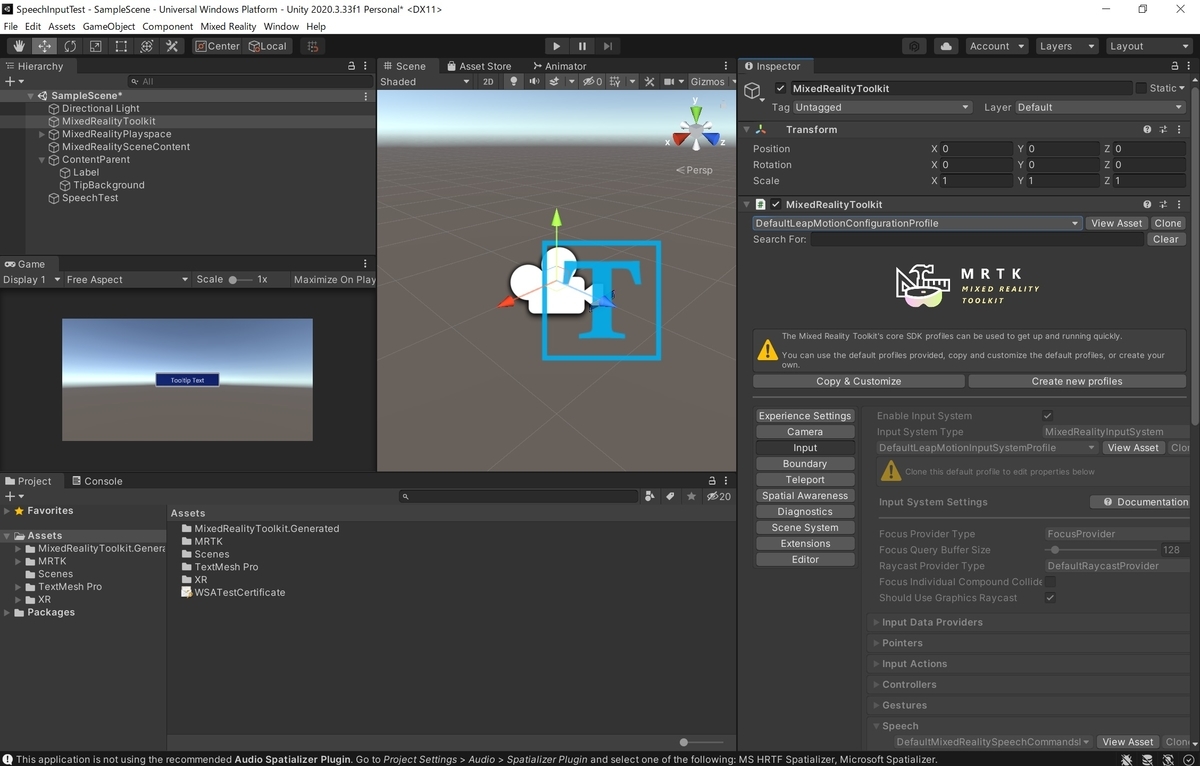Add item with Hierarchy plus button
This screenshot has width=1200, height=766.
click(x=10, y=81)
